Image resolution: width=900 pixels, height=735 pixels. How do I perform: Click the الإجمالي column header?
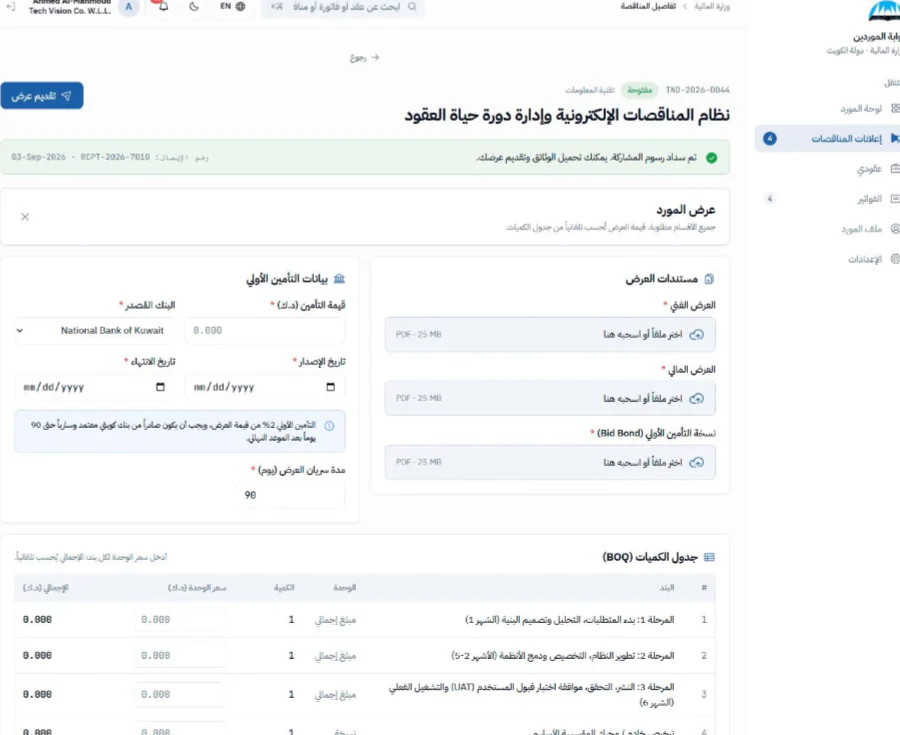point(45,588)
